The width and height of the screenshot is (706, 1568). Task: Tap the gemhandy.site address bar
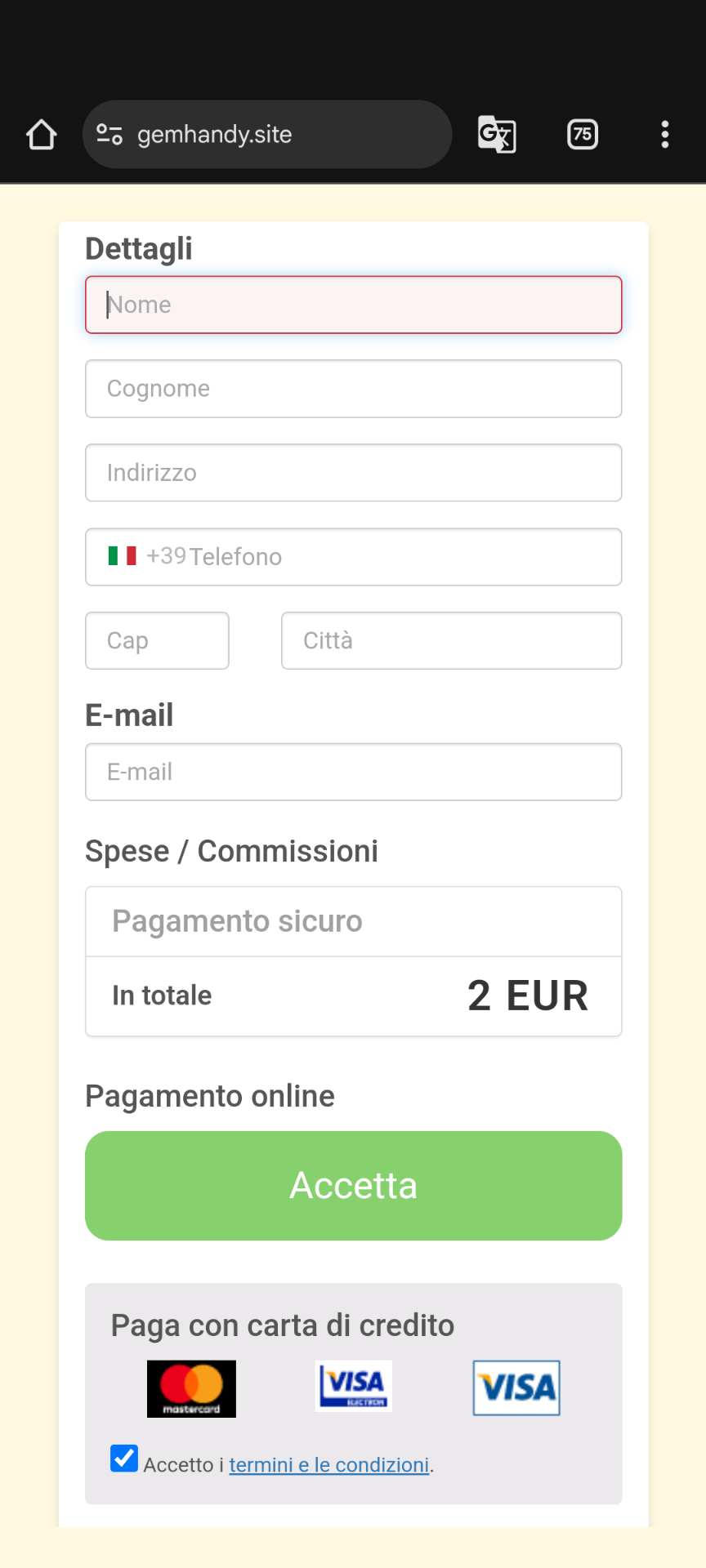(x=267, y=135)
